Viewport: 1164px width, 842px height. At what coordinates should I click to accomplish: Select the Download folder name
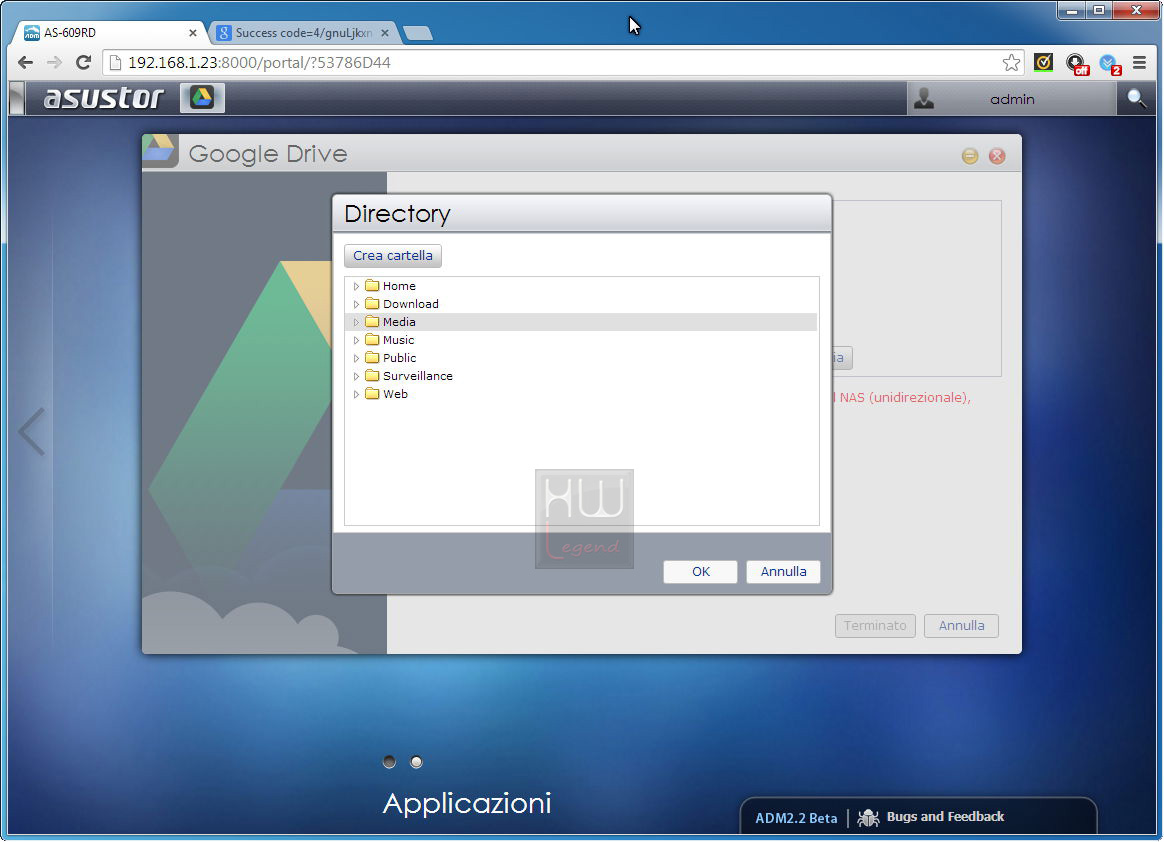[411, 304]
